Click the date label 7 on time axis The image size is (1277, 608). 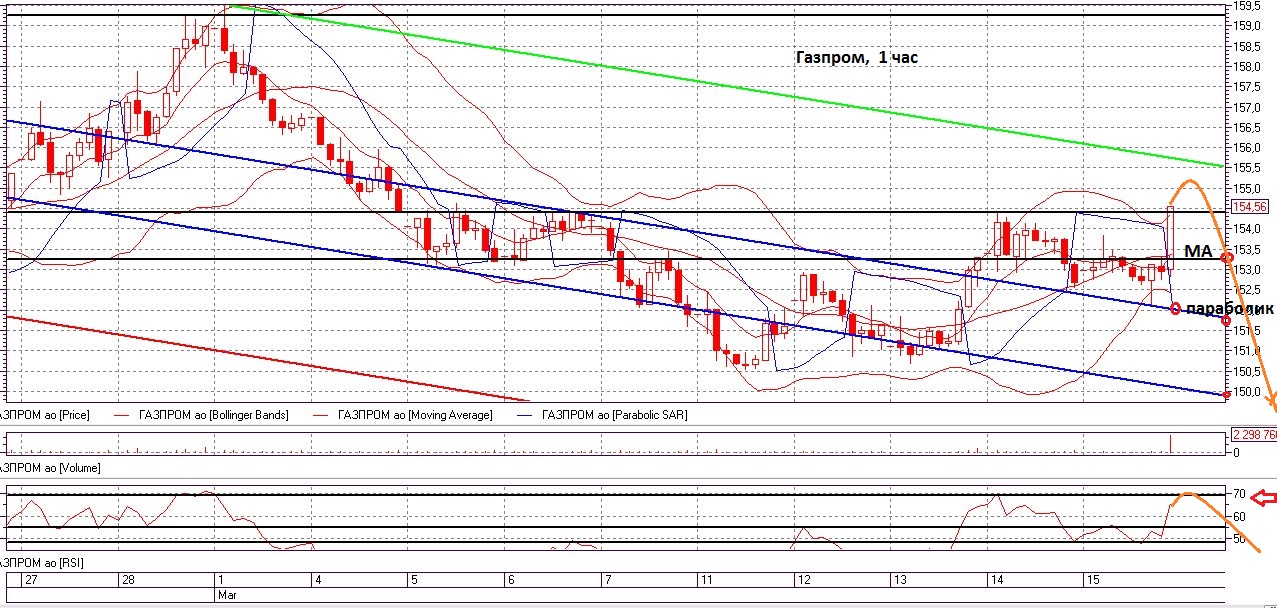(607, 580)
